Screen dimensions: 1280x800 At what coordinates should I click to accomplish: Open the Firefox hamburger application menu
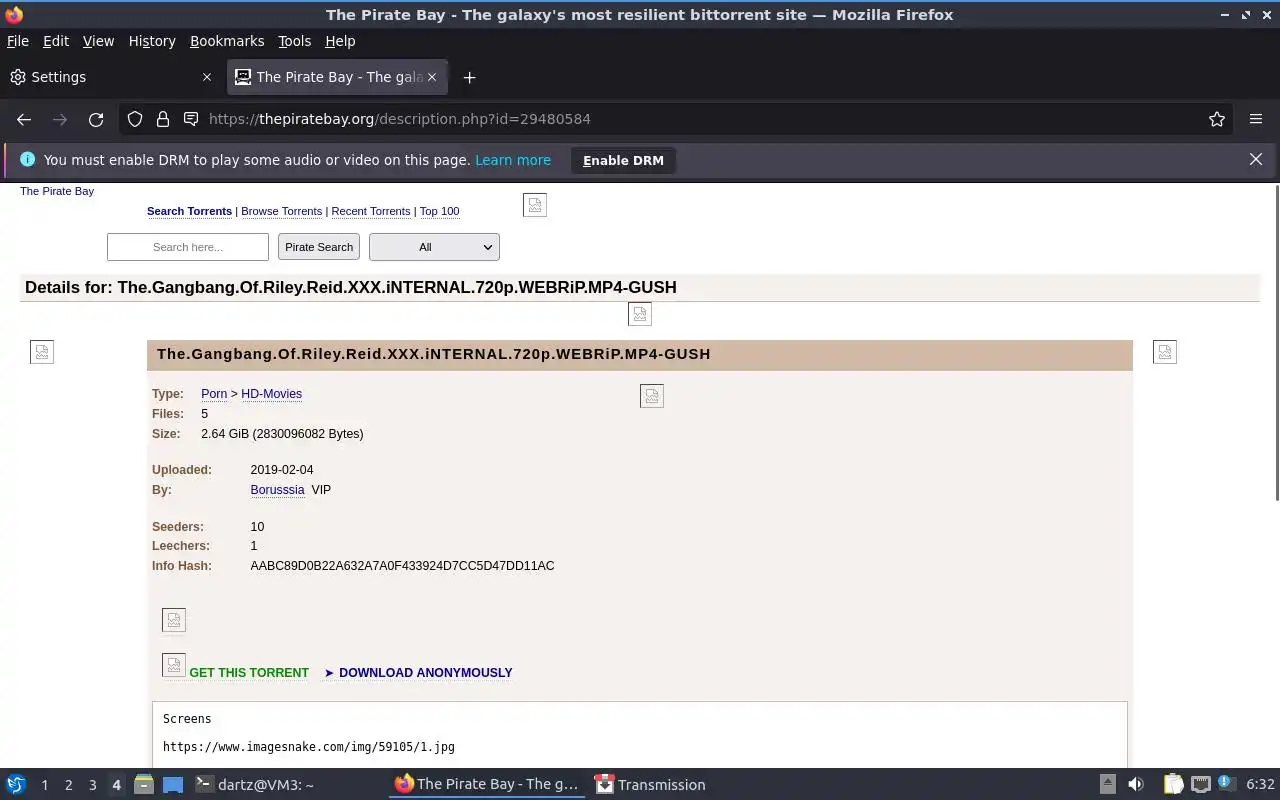click(x=1256, y=119)
